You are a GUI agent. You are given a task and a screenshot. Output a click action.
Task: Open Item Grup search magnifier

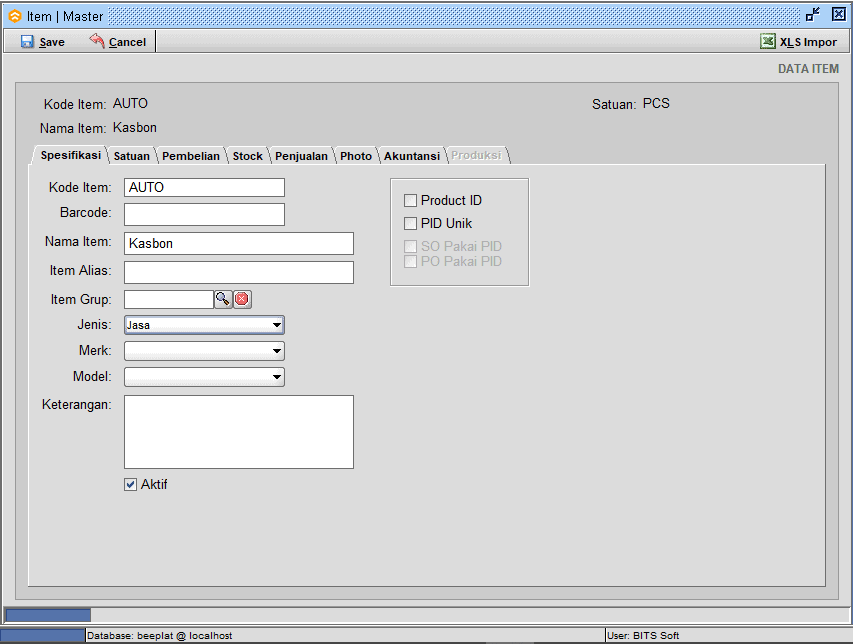coord(222,299)
